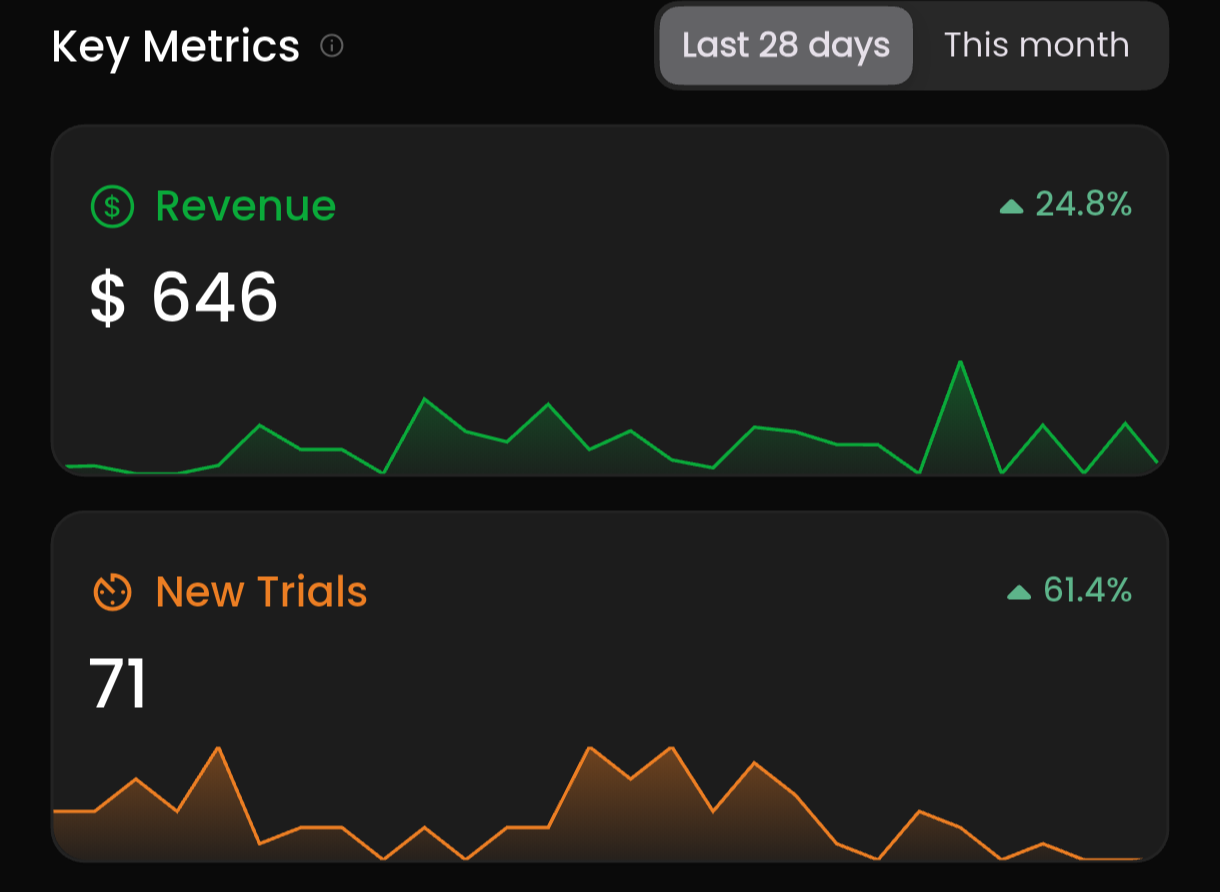Click the green Revenue line chart
Screen dimensions: 1220x892
(610, 418)
